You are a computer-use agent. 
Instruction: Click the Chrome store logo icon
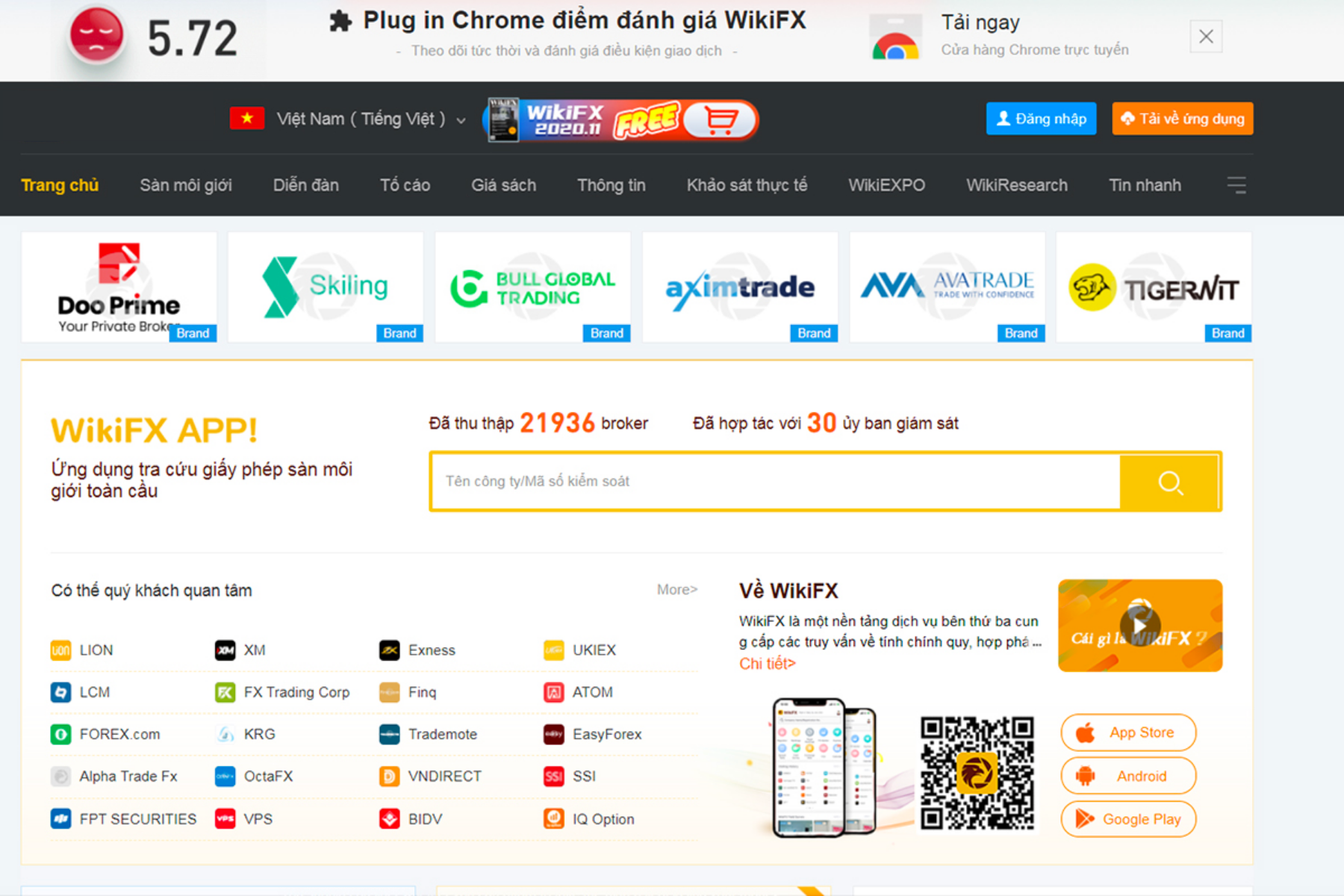(895, 39)
